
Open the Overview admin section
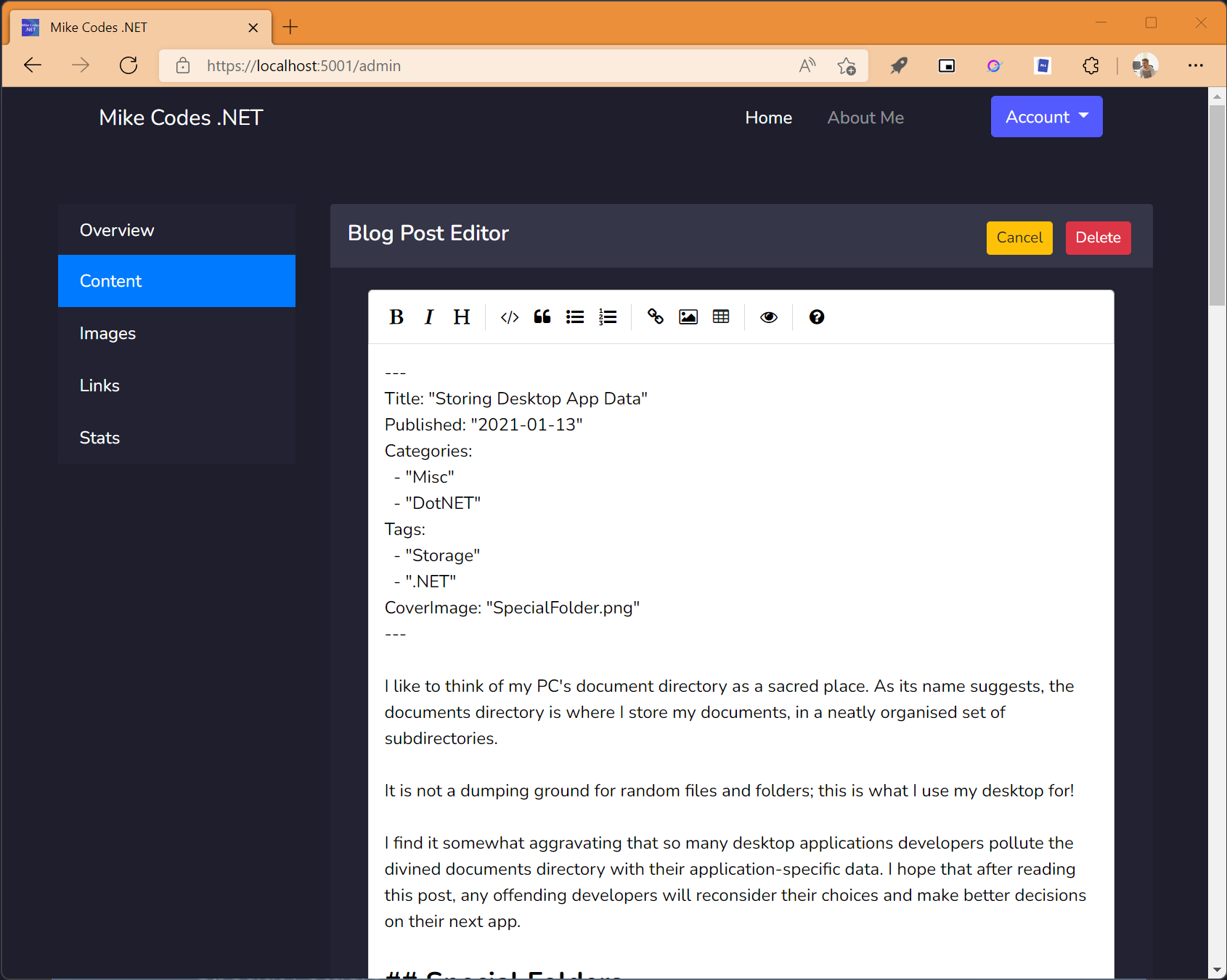click(176, 230)
